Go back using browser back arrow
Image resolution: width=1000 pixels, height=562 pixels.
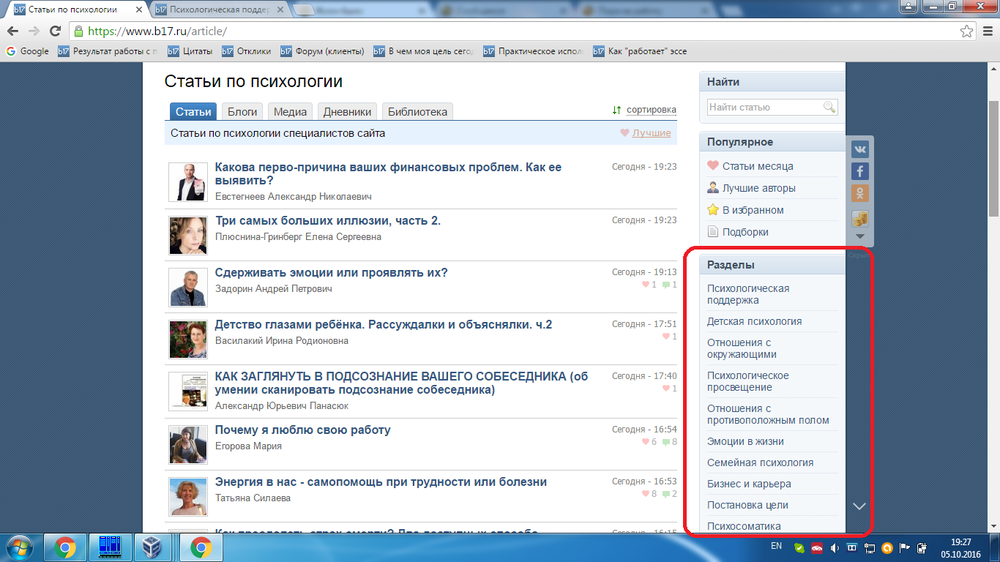(x=14, y=31)
